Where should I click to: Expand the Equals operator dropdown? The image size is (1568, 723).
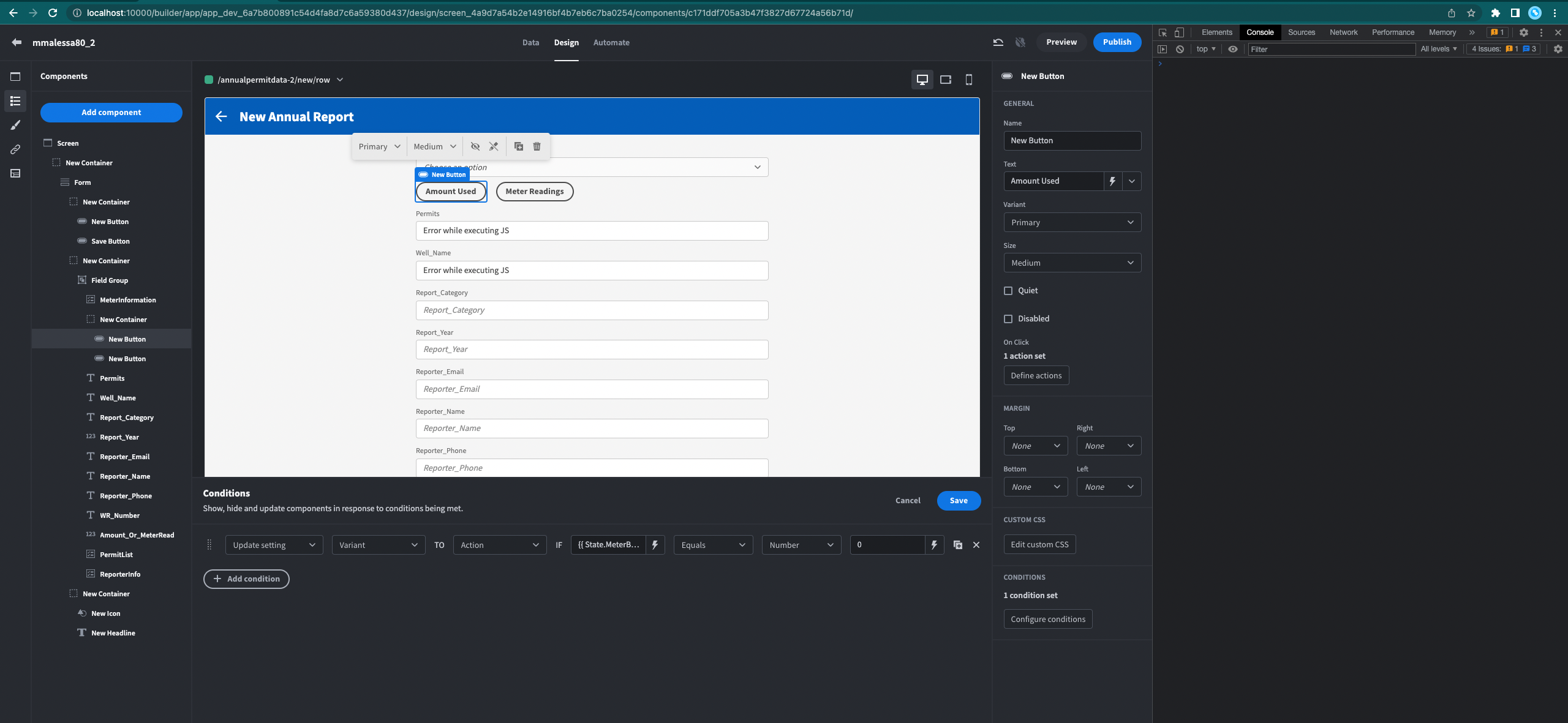713,545
